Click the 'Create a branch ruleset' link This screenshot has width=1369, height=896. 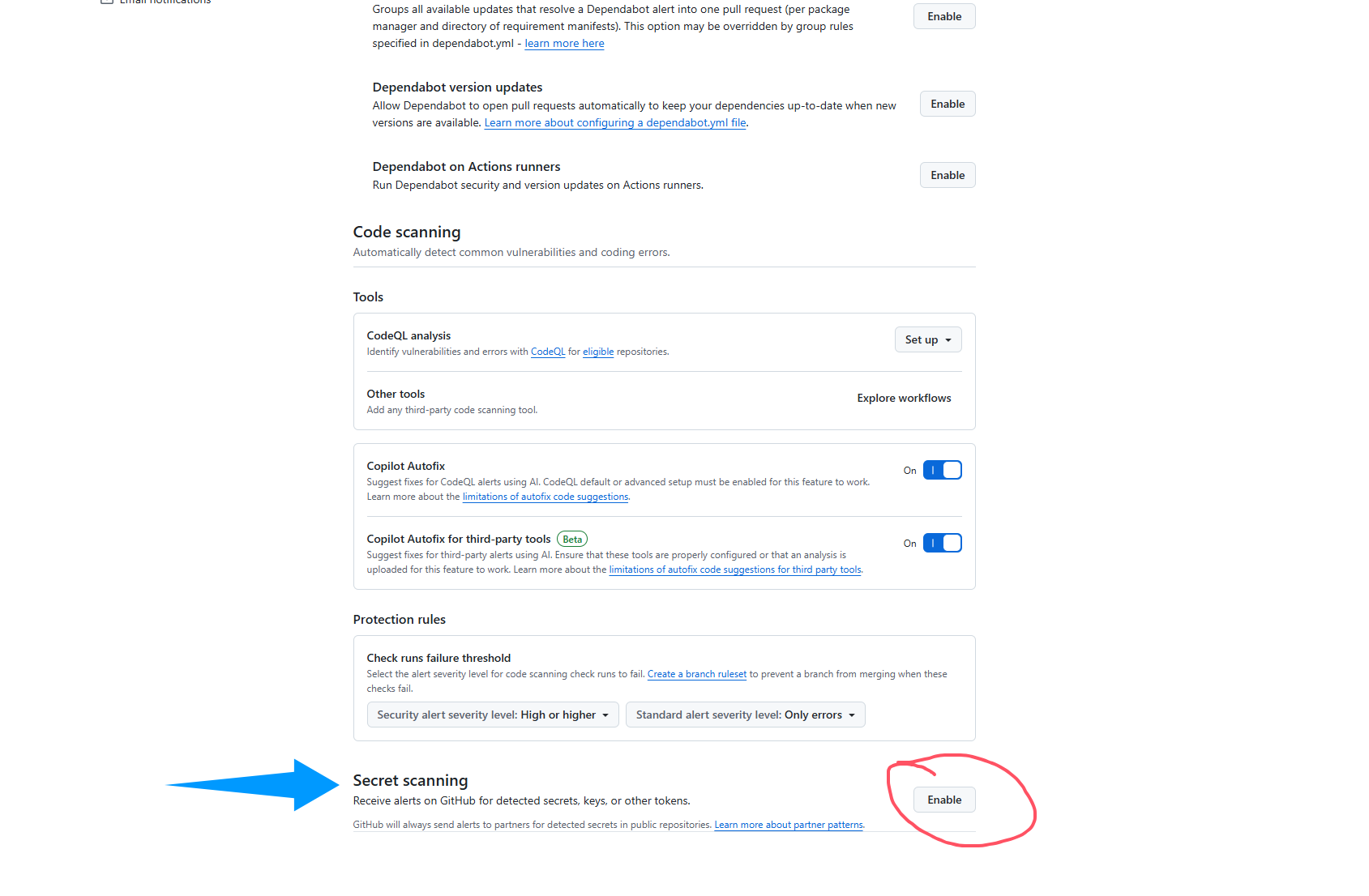(696, 674)
